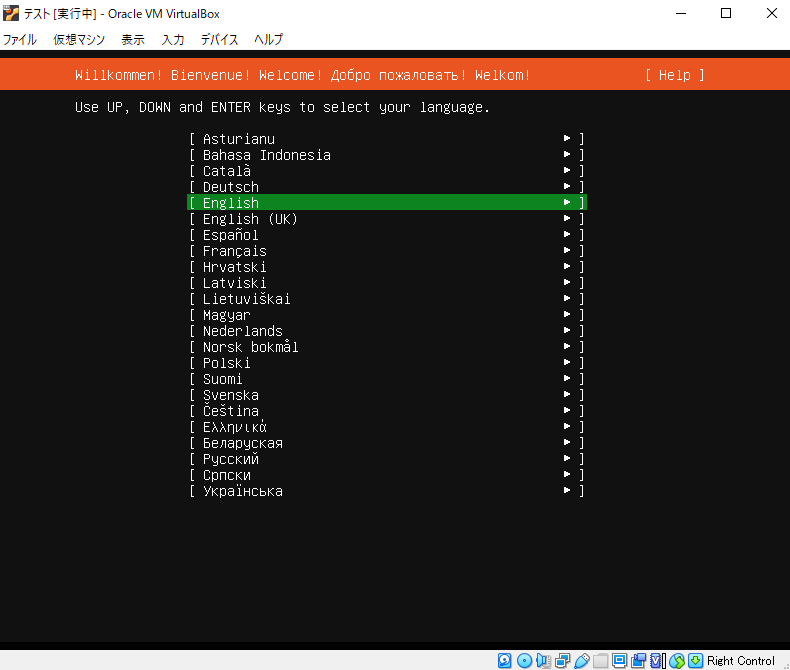Select Lietuviškai language

click(386, 299)
